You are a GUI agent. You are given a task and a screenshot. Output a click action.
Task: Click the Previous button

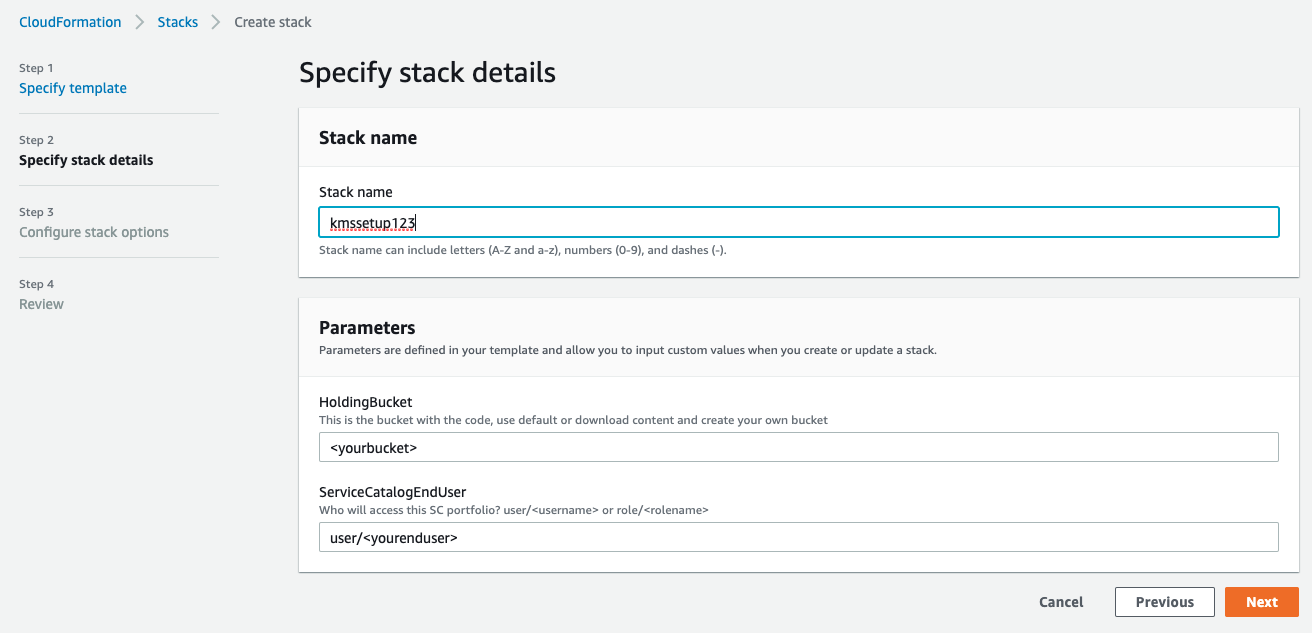pyautogui.click(x=1164, y=601)
